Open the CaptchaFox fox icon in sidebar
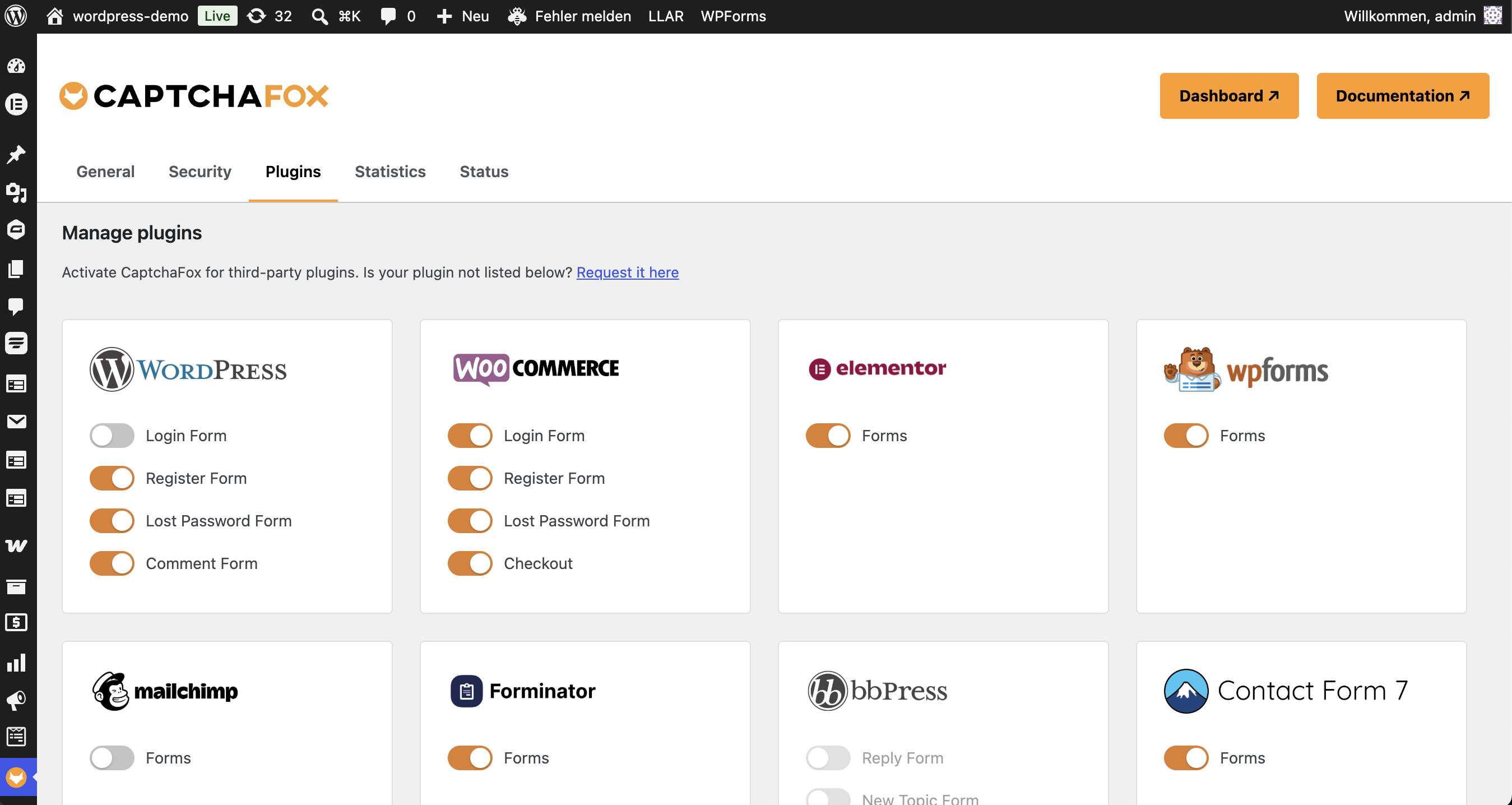The image size is (1512, 805). click(x=16, y=778)
